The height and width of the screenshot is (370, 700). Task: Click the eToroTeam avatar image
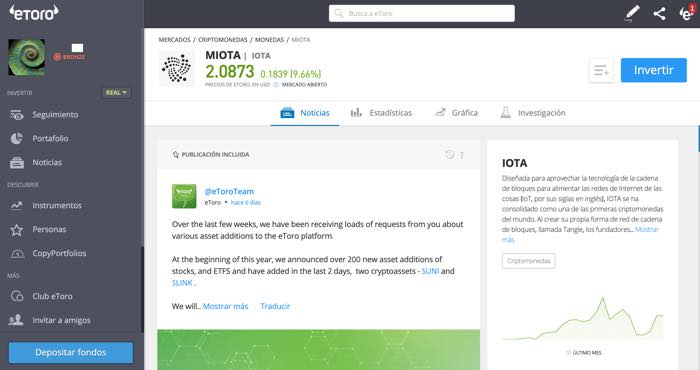click(184, 196)
